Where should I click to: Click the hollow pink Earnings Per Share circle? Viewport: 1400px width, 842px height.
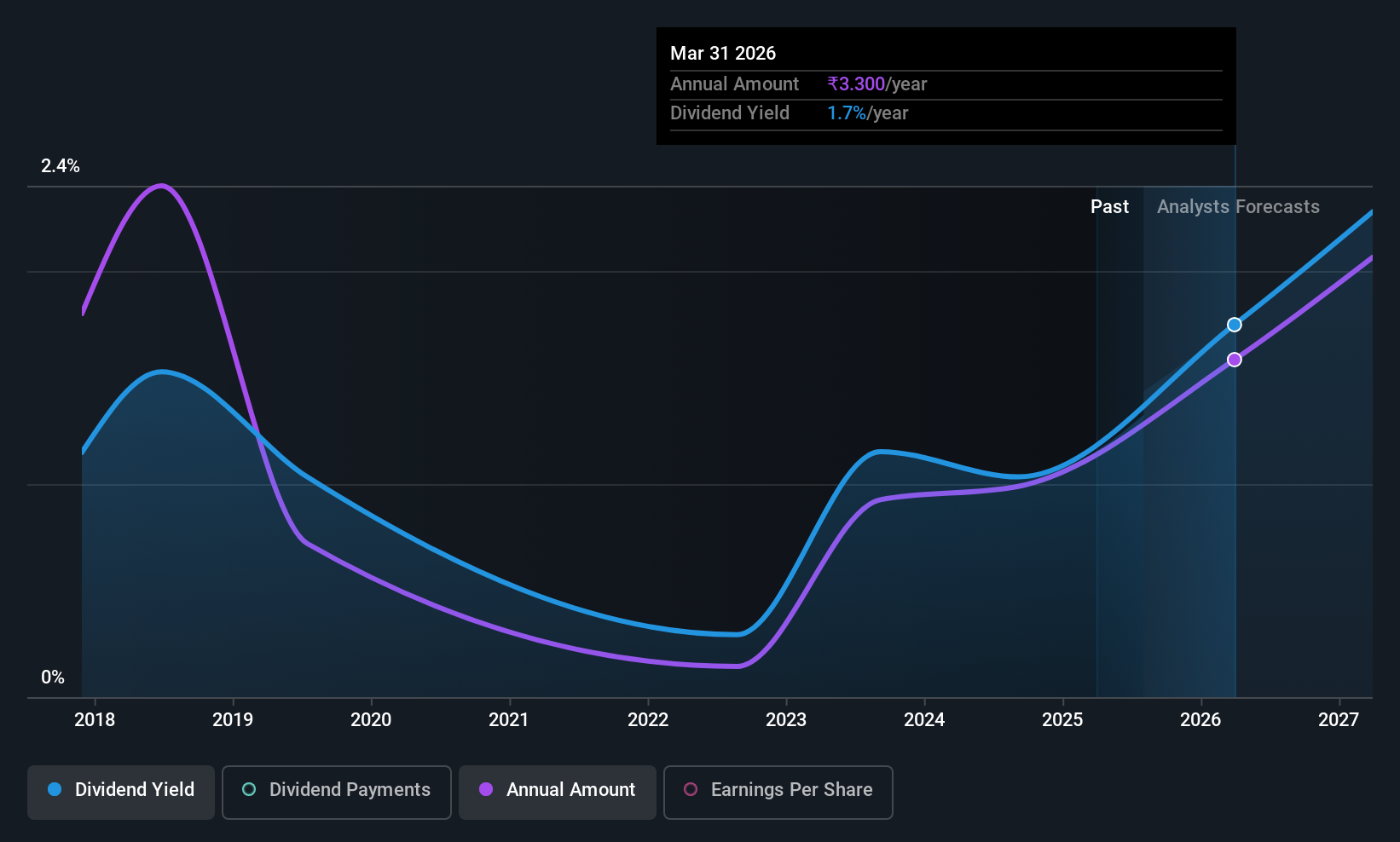click(691, 789)
